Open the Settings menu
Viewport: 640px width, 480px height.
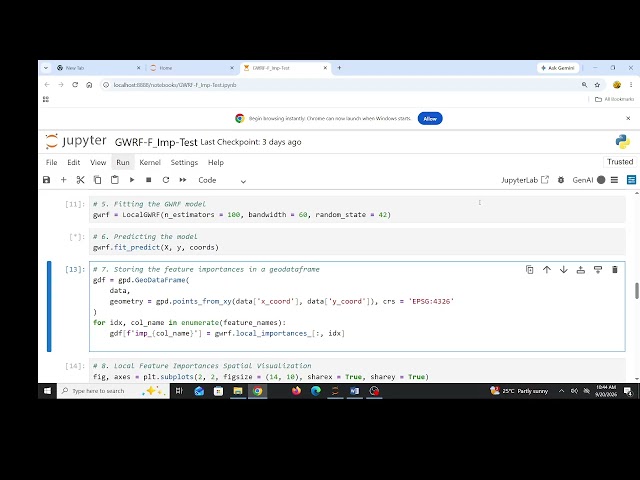coord(184,162)
